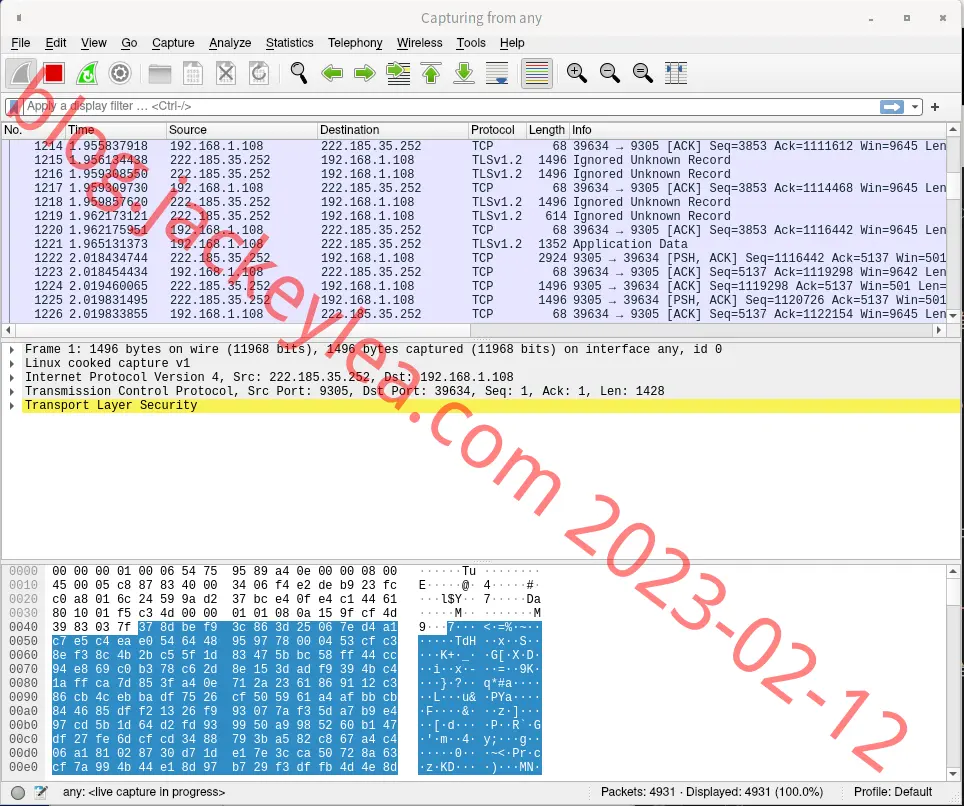Click into the display filter field
This screenshot has height=806, width=964.
tap(449, 106)
